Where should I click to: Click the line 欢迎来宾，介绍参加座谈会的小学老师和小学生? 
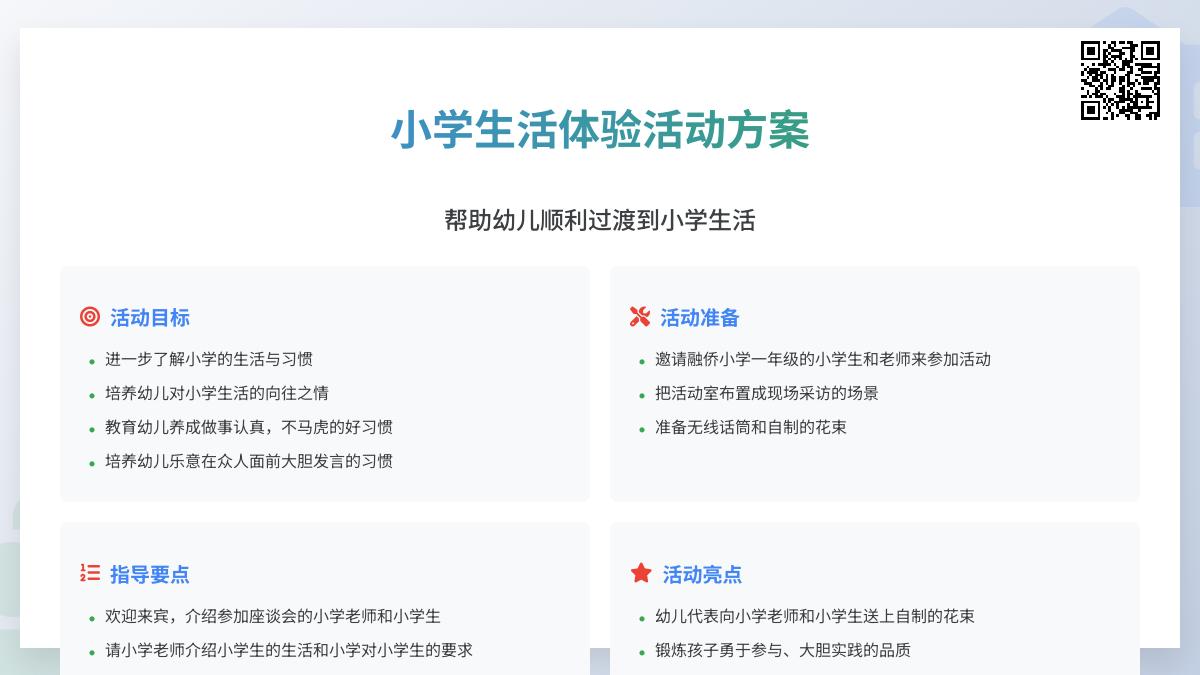[x=273, y=616]
